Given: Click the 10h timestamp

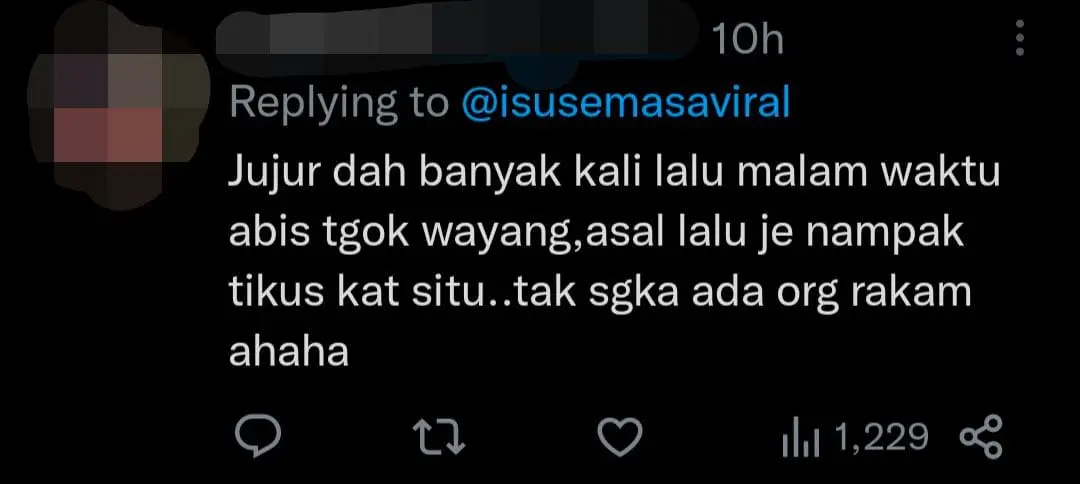Looking at the screenshot, I should click(x=747, y=41).
